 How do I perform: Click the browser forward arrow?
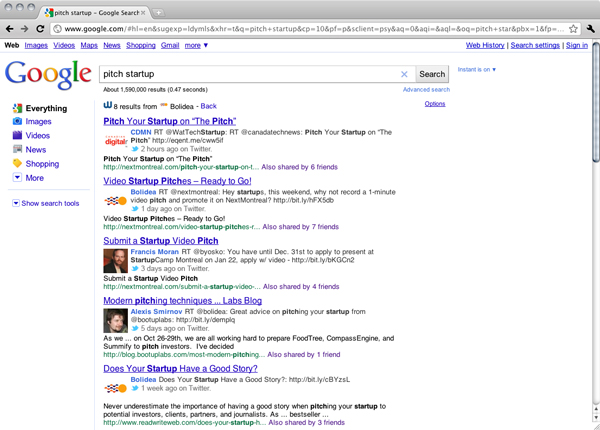point(24,29)
